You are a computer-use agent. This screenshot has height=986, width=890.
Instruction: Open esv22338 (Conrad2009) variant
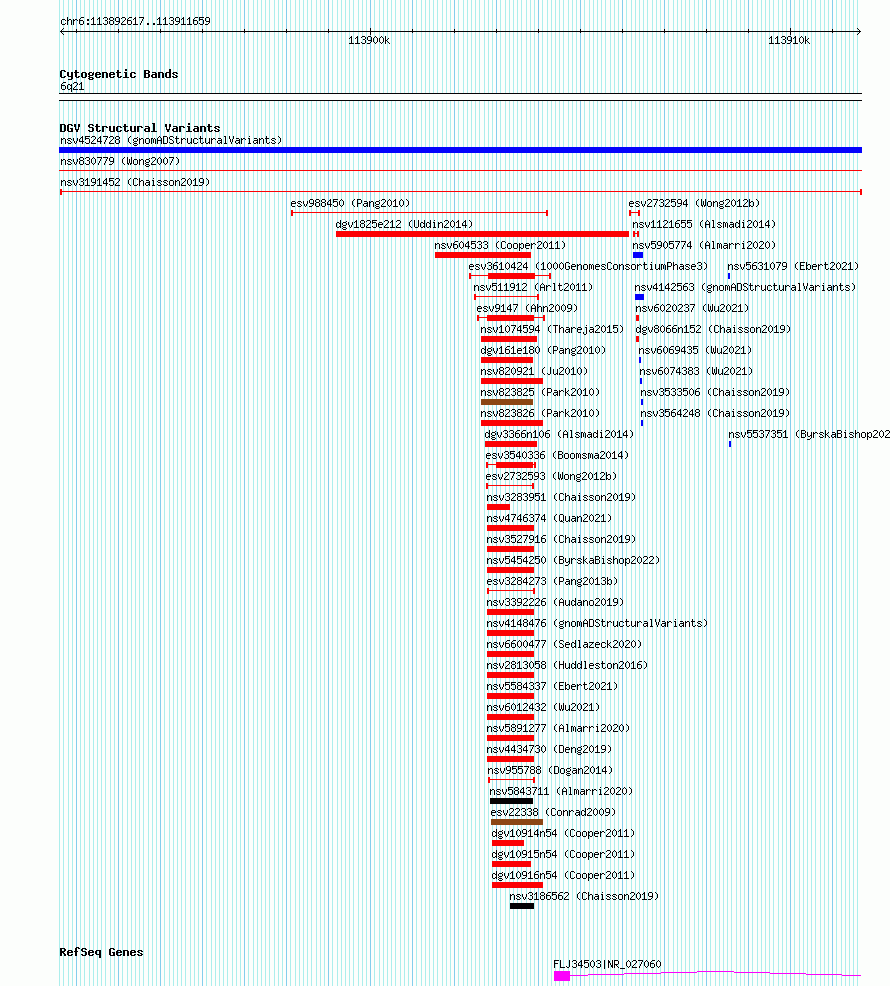point(553,812)
